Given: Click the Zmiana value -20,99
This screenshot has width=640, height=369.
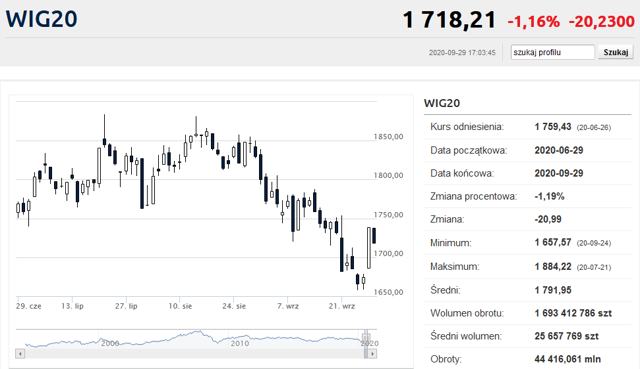Looking at the screenshot, I should click(x=548, y=219).
